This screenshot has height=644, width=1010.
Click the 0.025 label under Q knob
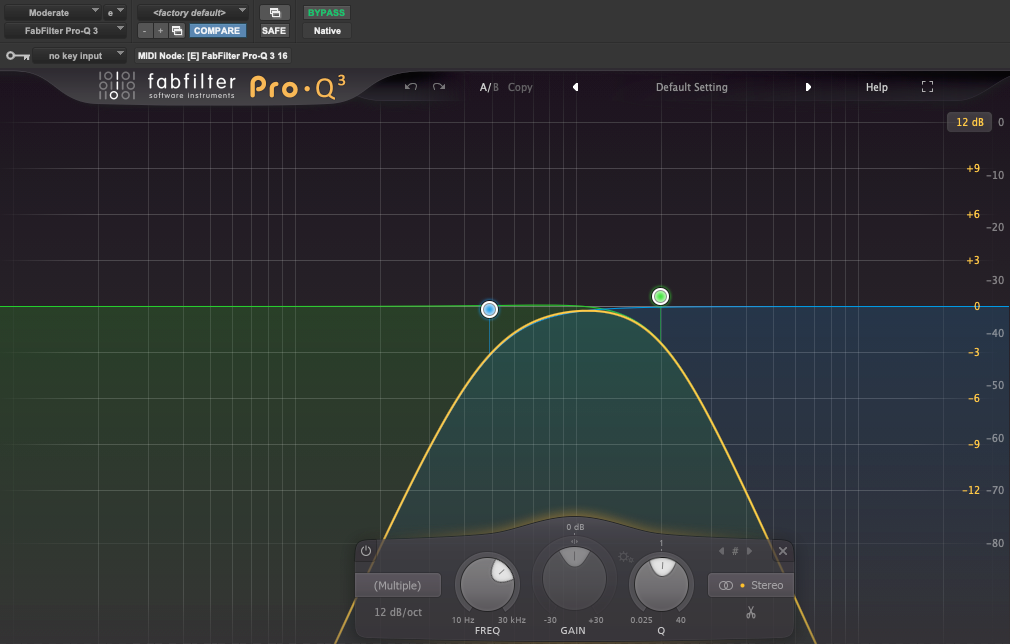point(641,620)
